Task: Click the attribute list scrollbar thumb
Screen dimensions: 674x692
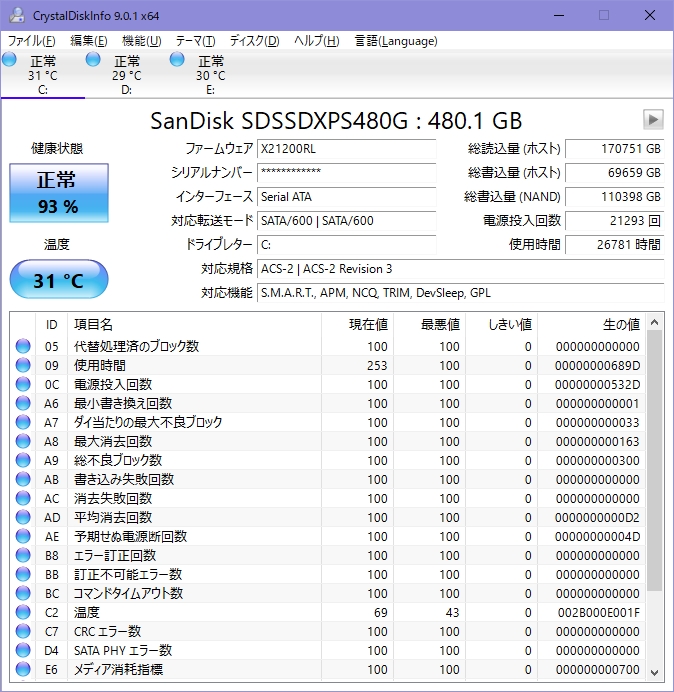Action: click(x=655, y=461)
